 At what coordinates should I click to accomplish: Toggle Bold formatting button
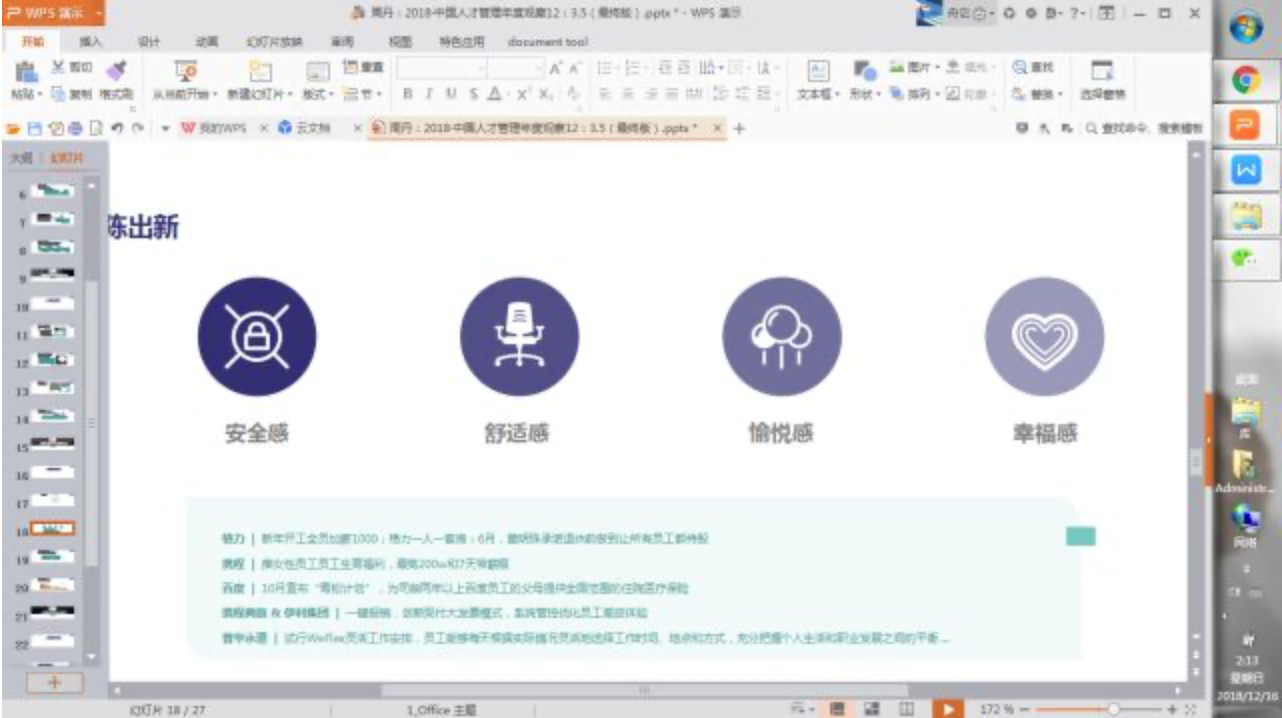(x=408, y=93)
